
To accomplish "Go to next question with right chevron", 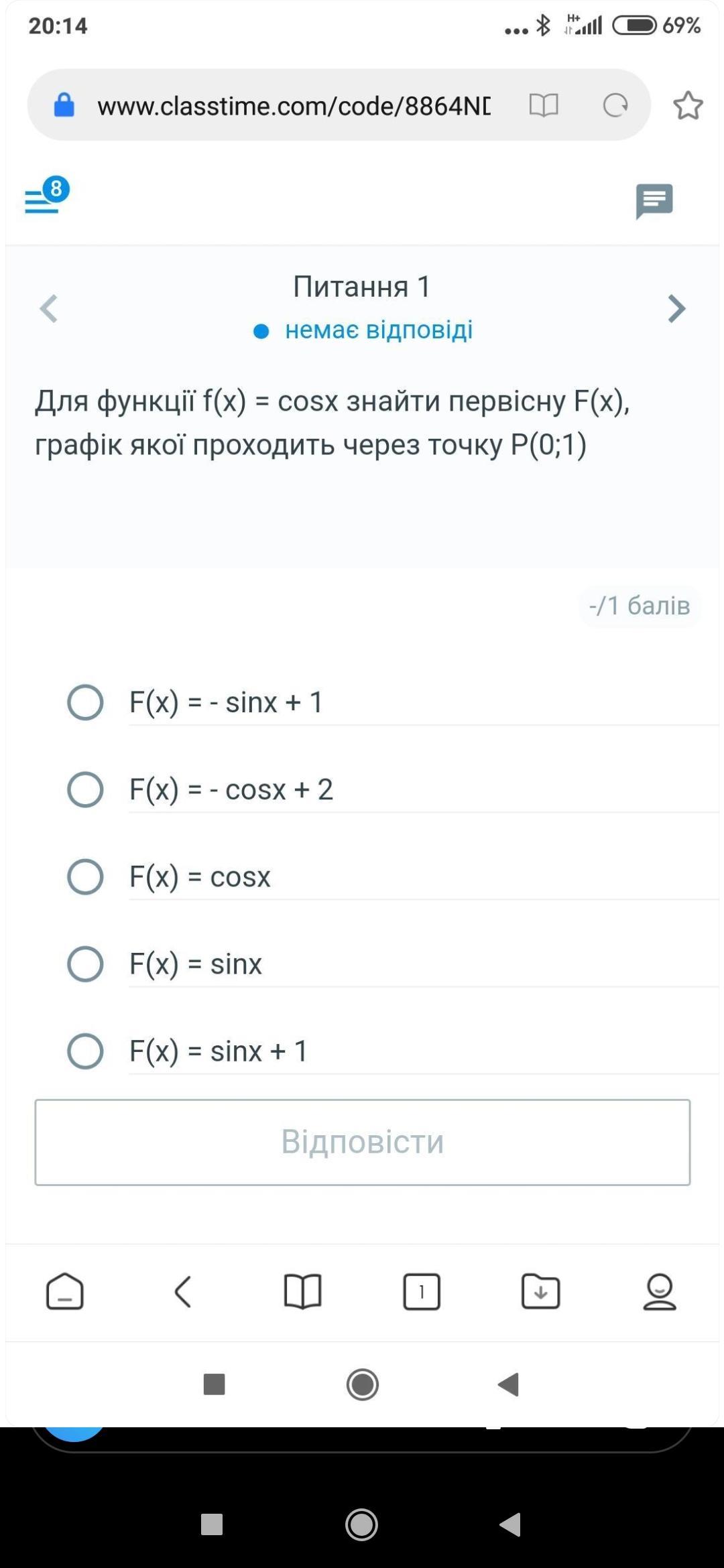I will (x=676, y=309).
